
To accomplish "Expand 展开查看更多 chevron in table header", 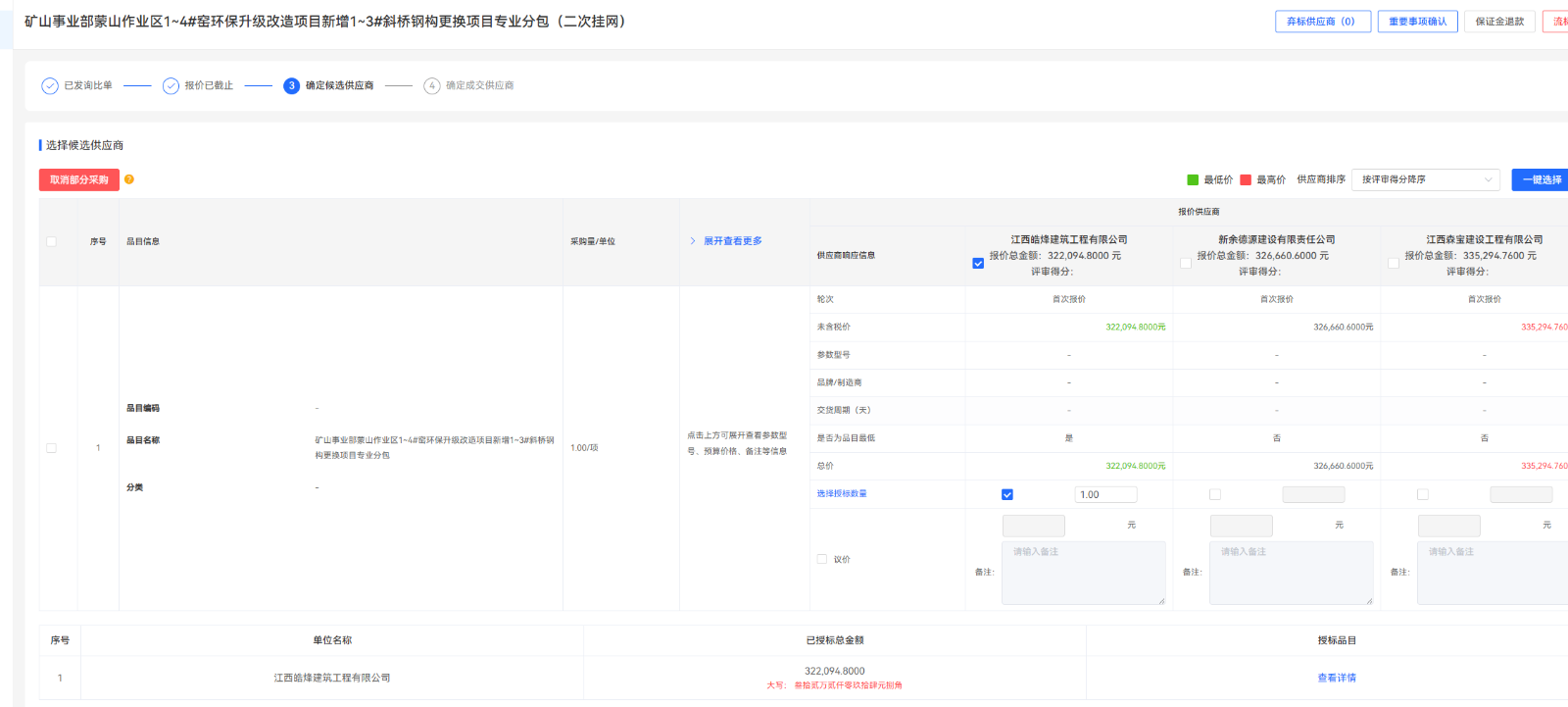I will [693, 241].
